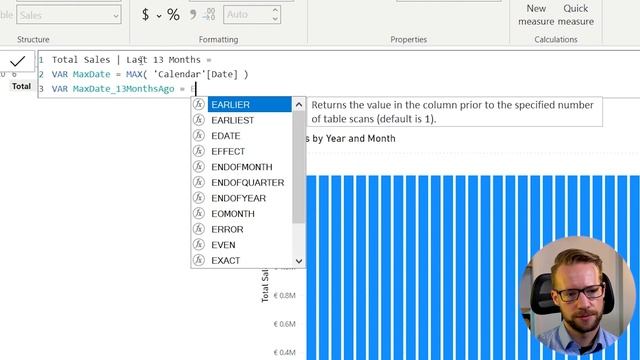The height and width of the screenshot is (360, 640).
Task: Click the MaxDate variable on line 2
Action: [91, 74]
